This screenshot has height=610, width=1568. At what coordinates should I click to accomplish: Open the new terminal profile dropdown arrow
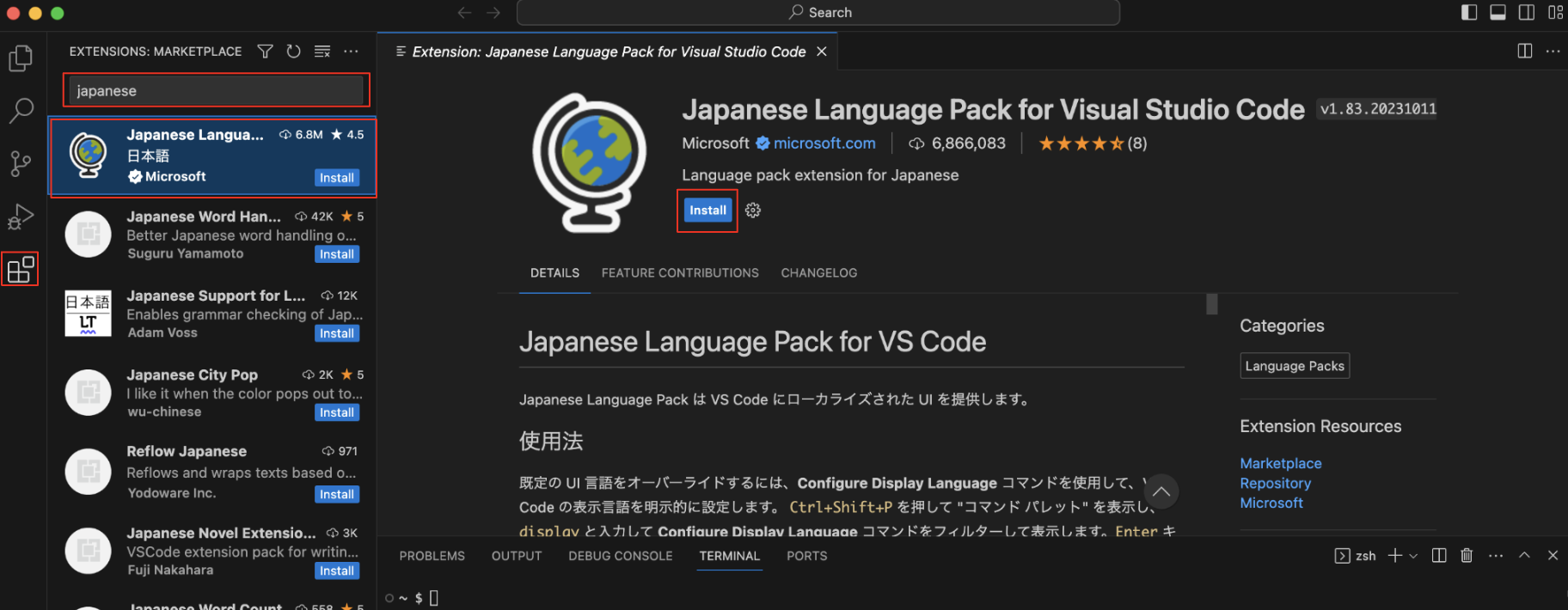click(x=1413, y=556)
